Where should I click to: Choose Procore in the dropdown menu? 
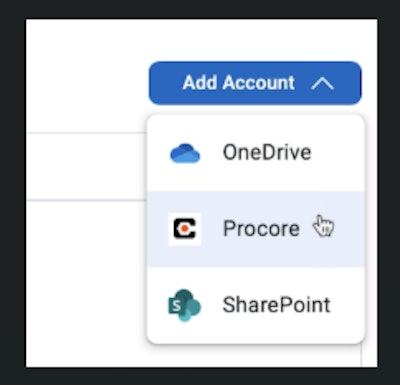(x=256, y=229)
